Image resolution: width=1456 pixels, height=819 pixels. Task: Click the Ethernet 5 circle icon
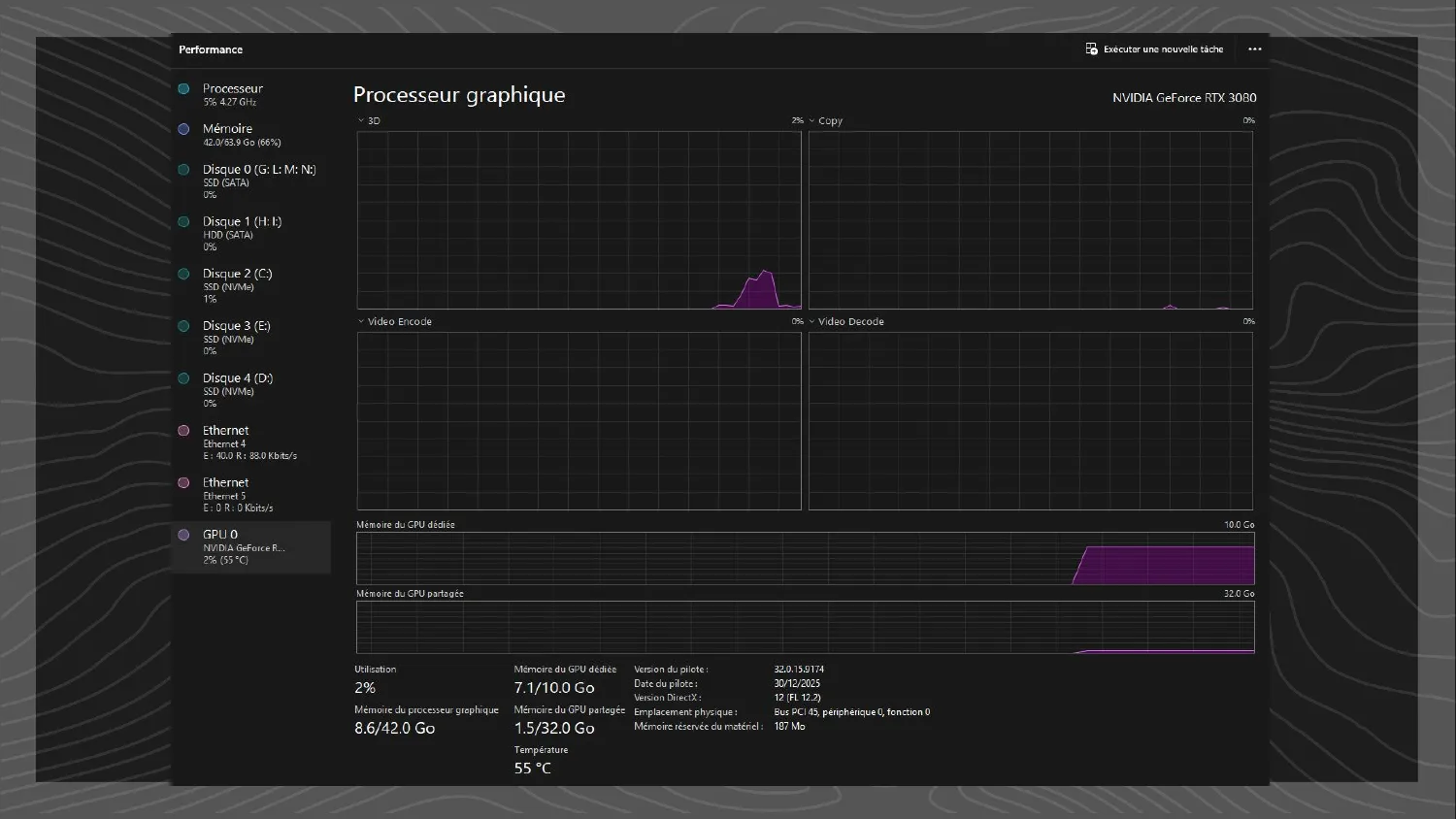[183, 483]
